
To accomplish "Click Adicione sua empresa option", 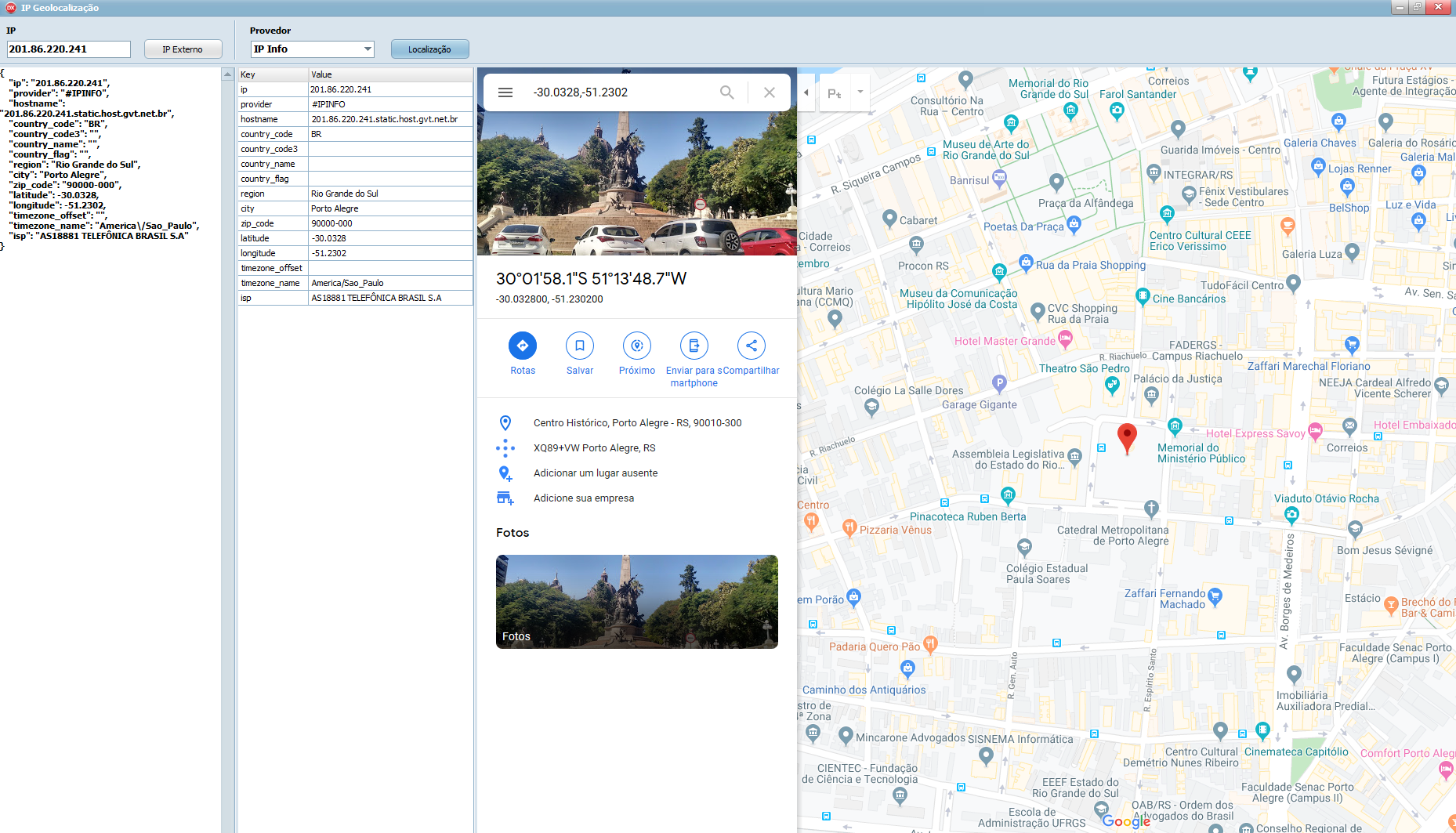I will [x=583, y=498].
